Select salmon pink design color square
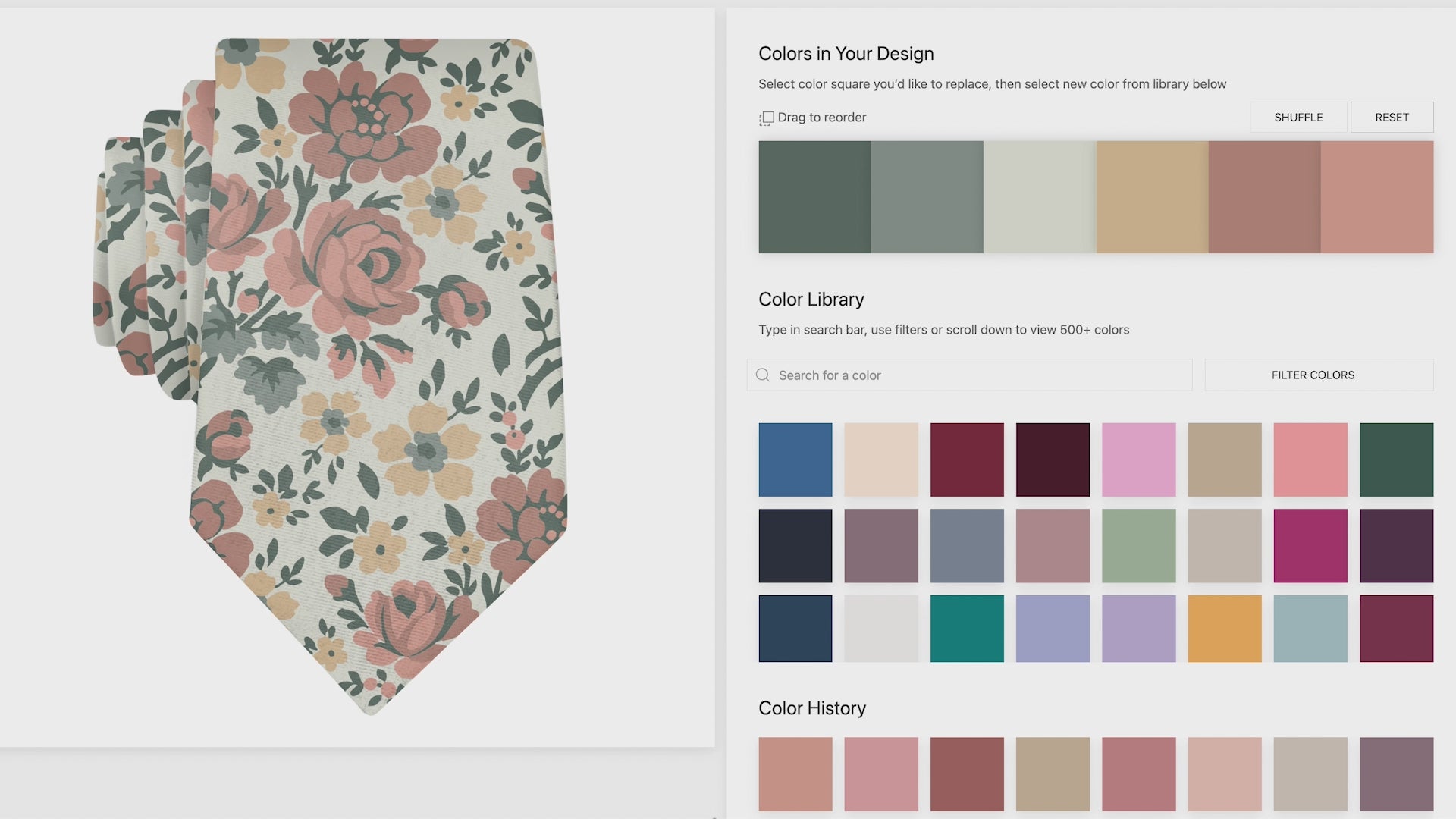This screenshot has height=819, width=1456. tap(1377, 197)
